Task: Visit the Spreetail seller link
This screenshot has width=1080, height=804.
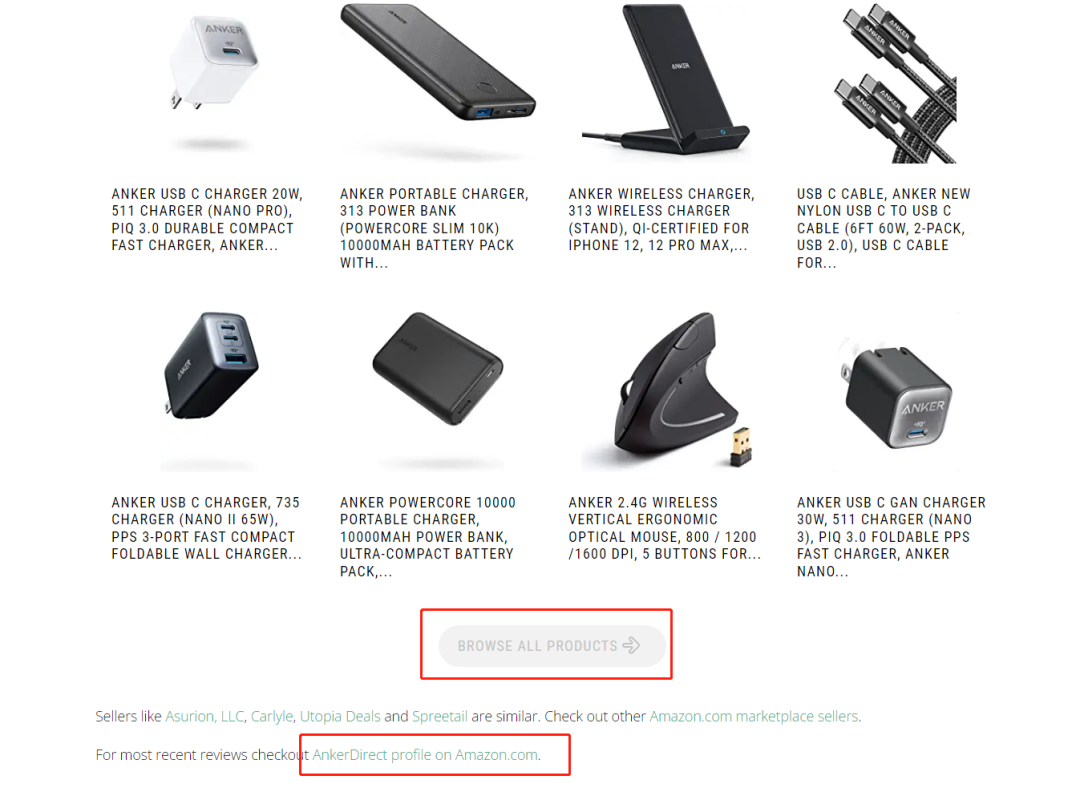Action: pyautogui.click(x=439, y=717)
